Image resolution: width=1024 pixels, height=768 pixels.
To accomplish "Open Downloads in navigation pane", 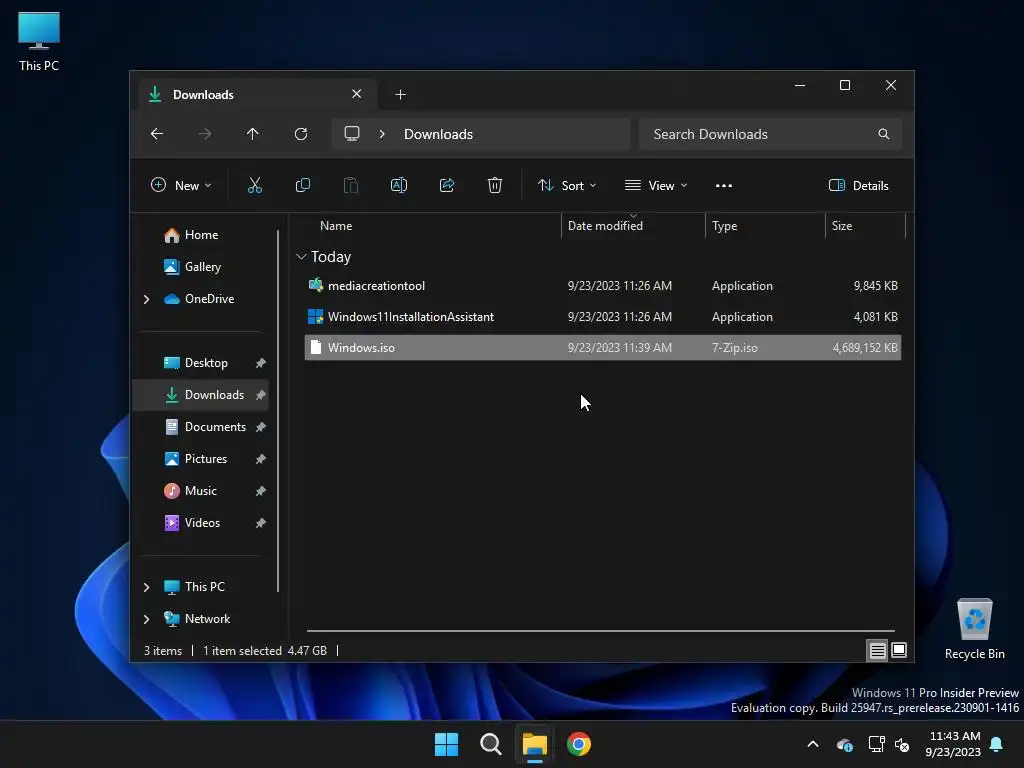I will (x=201, y=395).
